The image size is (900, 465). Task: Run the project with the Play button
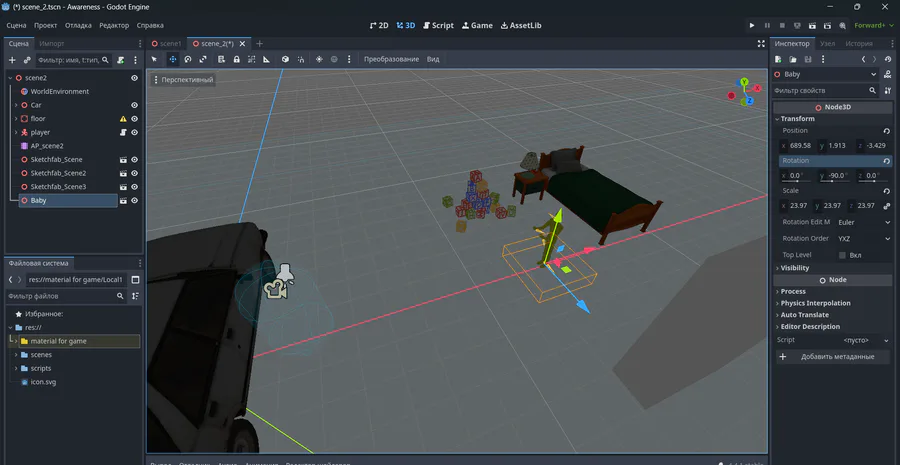752,25
